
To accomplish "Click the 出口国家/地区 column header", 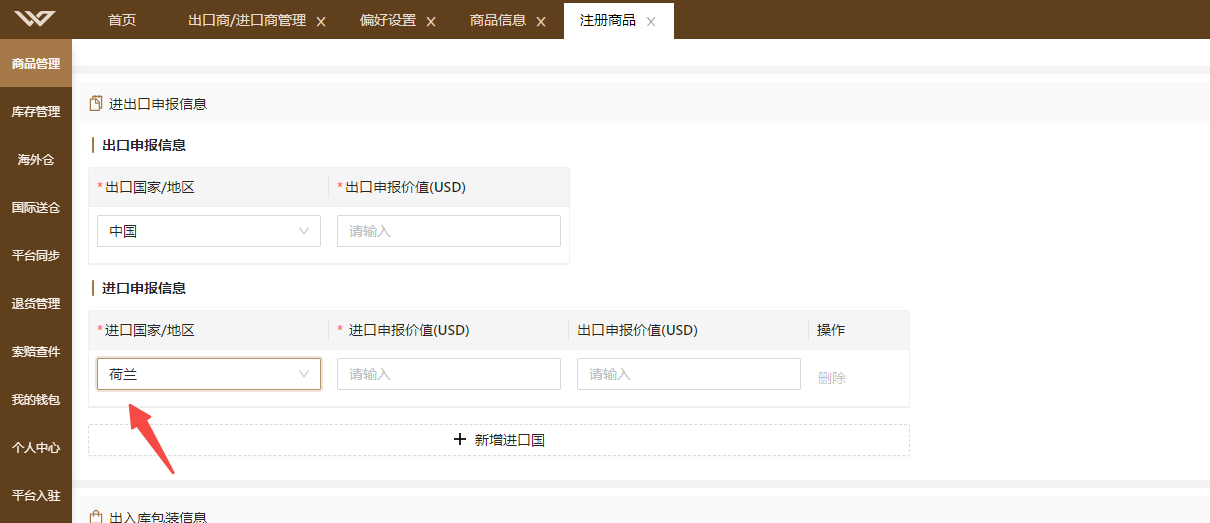I will click(149, 187).
